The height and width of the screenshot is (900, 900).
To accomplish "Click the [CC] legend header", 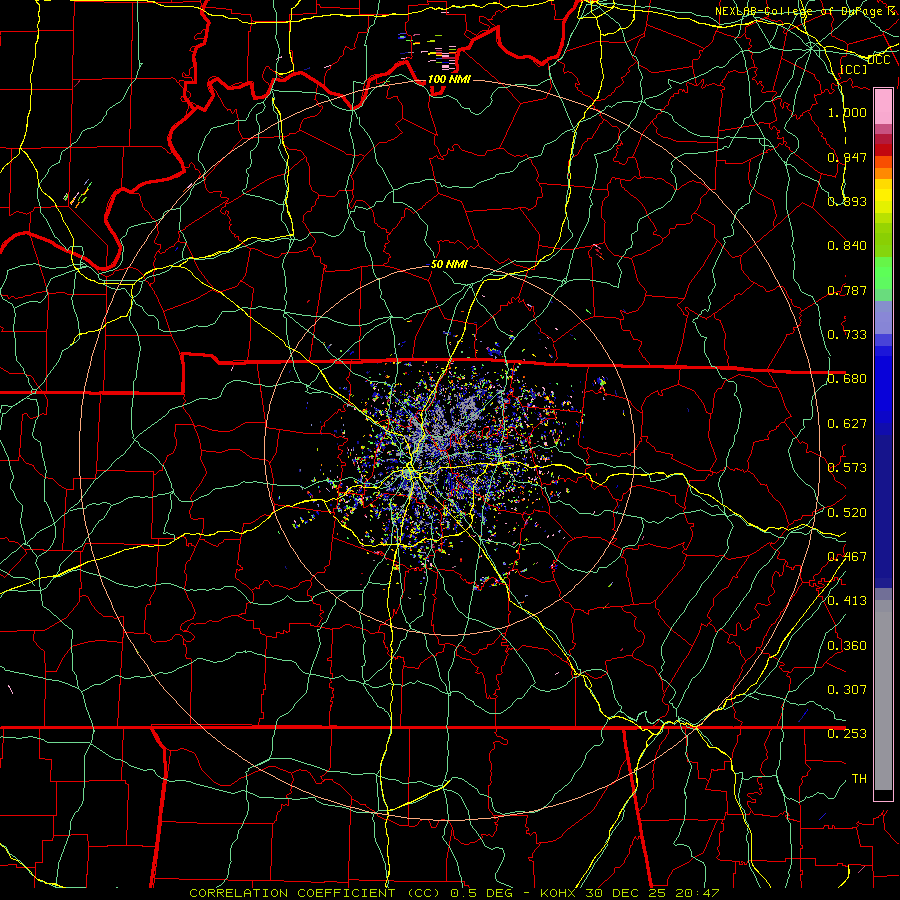I will (x=853, y=69).
